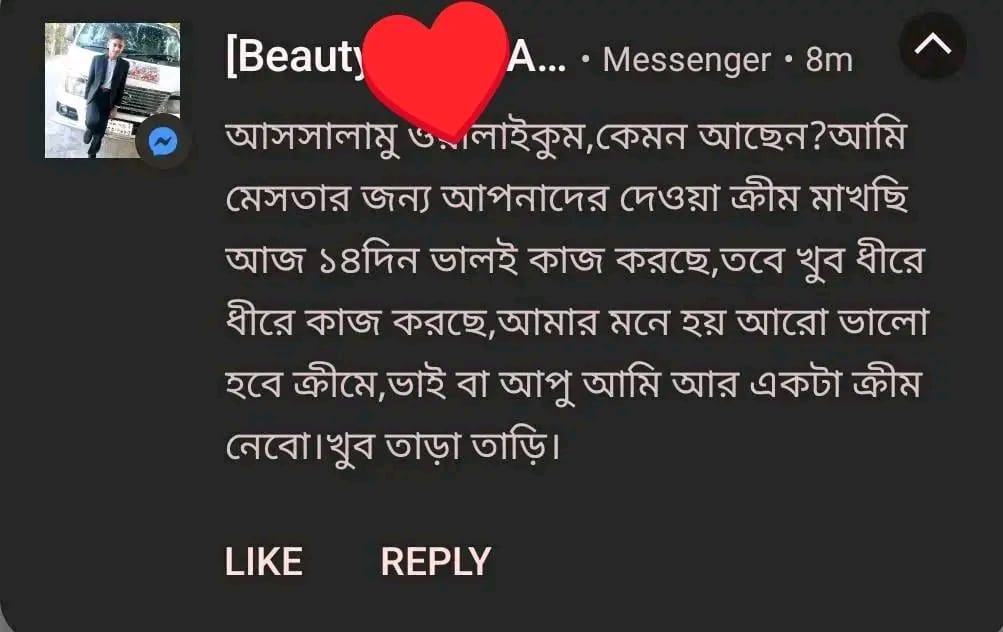Tap LIKE on the notification
This screenshot has width=1003, height=632.
point(264,562)
